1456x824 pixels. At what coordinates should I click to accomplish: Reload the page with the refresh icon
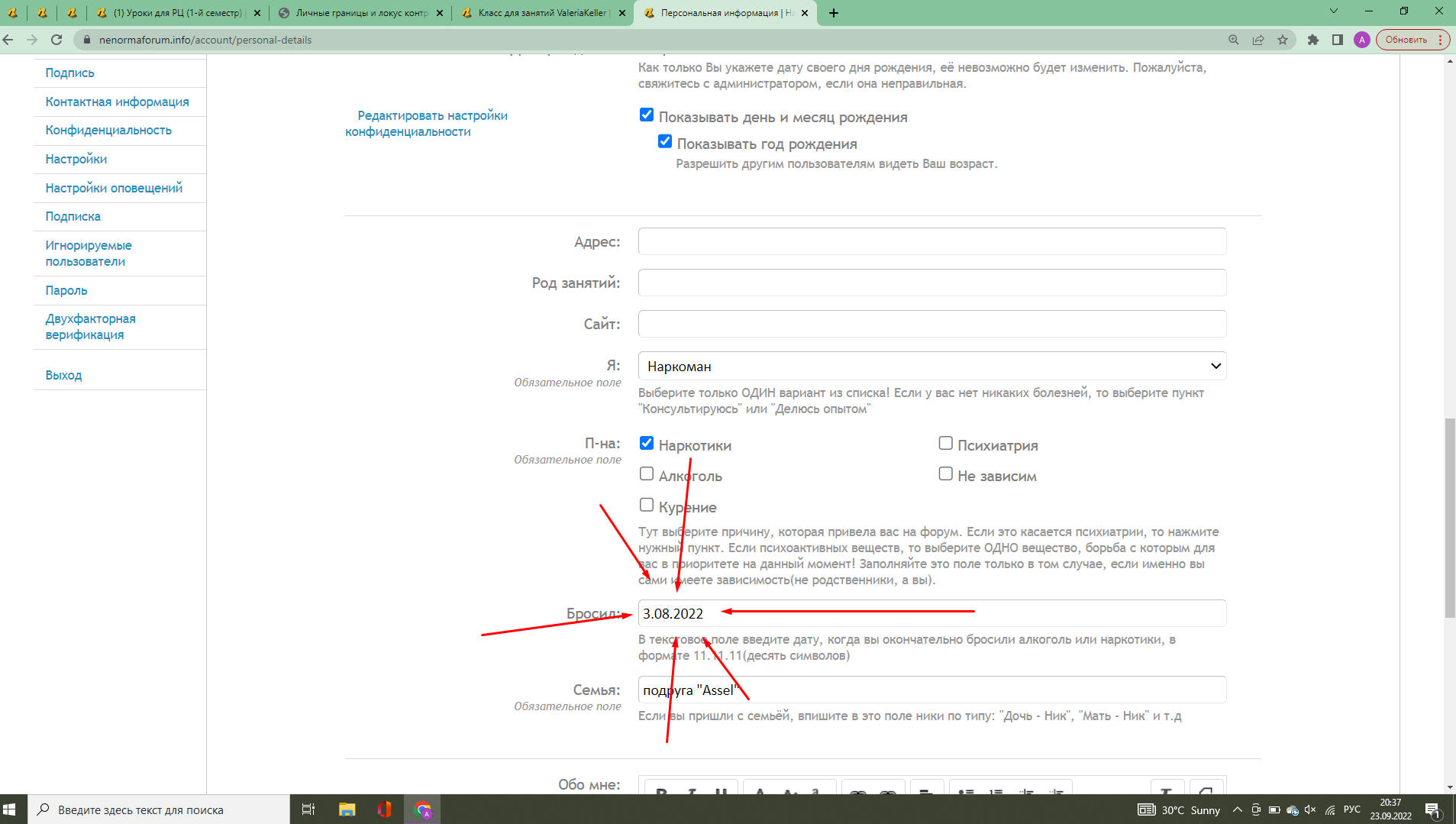[x=56, y=40]
